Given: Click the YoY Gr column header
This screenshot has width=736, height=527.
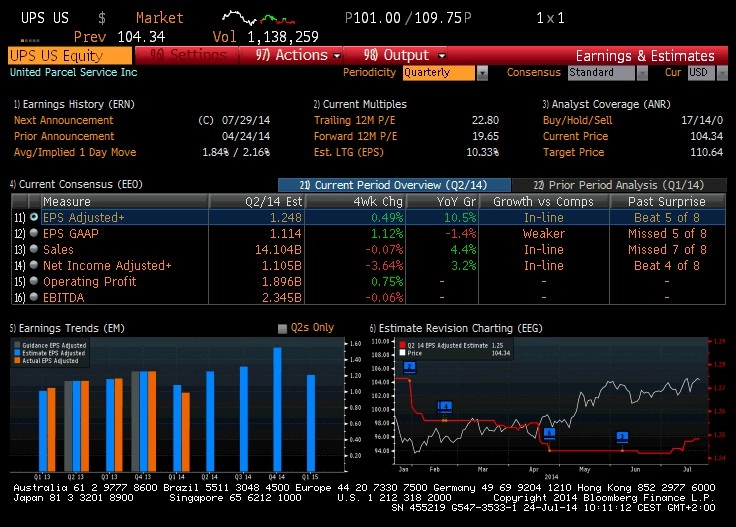Looking at the screenshot, I should pyautogui.click(x=443, y=201).
